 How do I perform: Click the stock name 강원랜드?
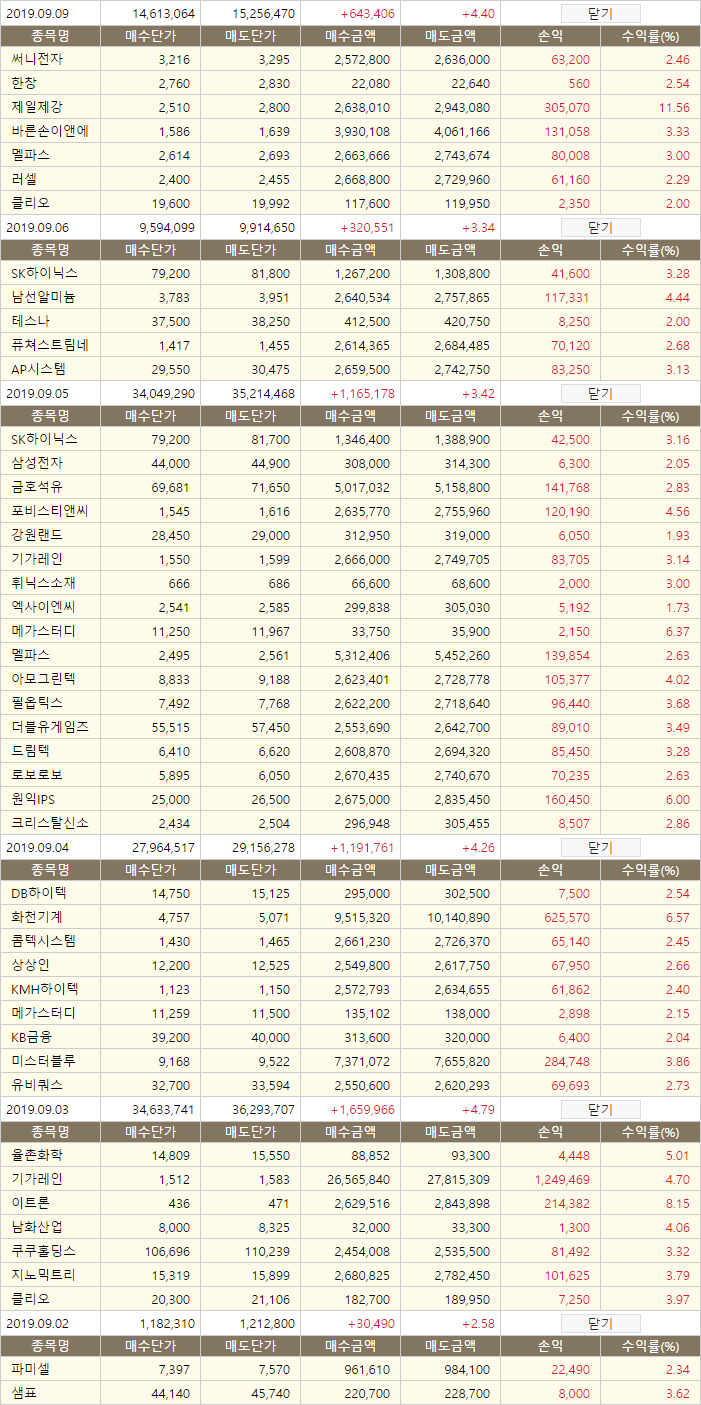[37, 535]
